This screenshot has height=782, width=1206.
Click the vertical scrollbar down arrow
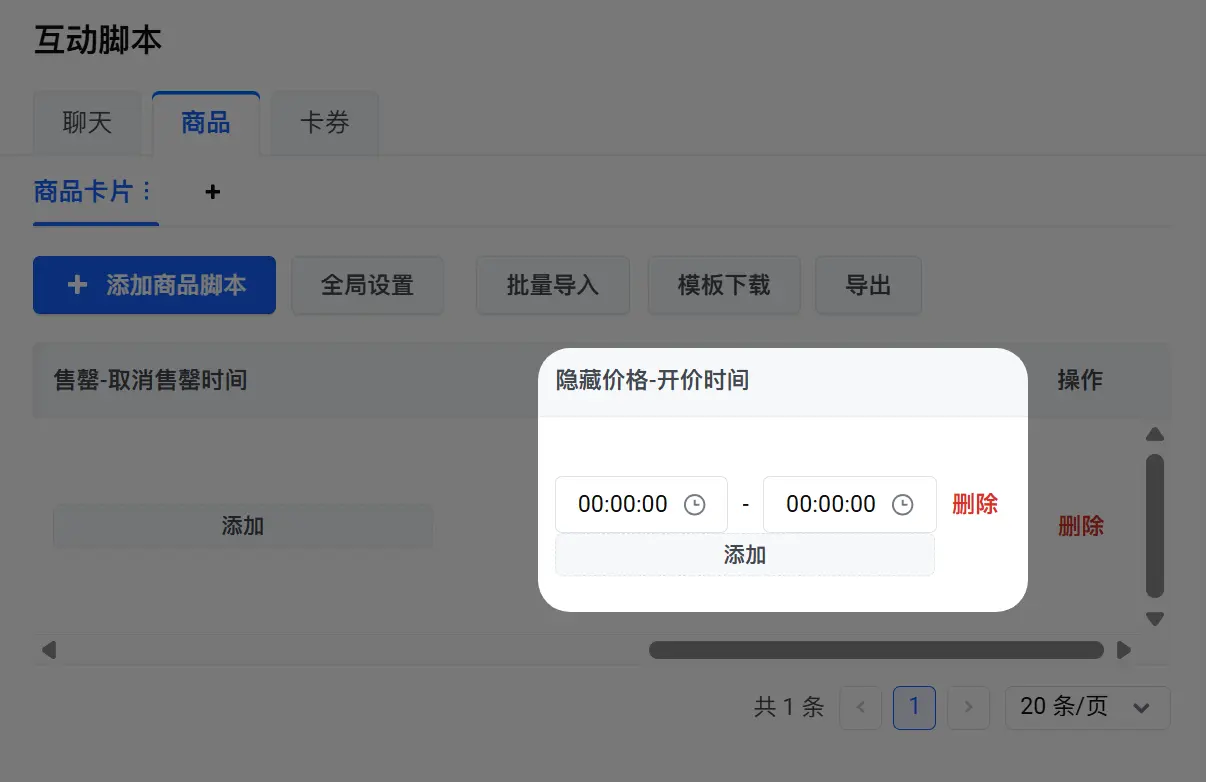pyautogui.click(x=1155, y=619)
